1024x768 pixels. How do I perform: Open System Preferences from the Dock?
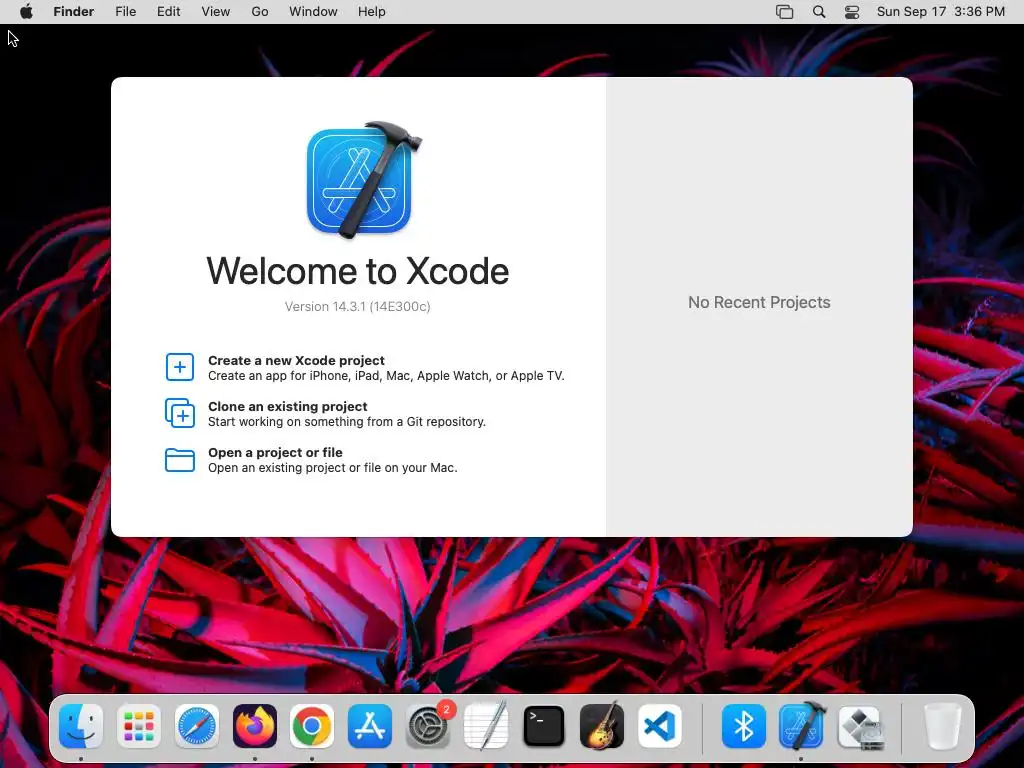(428, 726)
